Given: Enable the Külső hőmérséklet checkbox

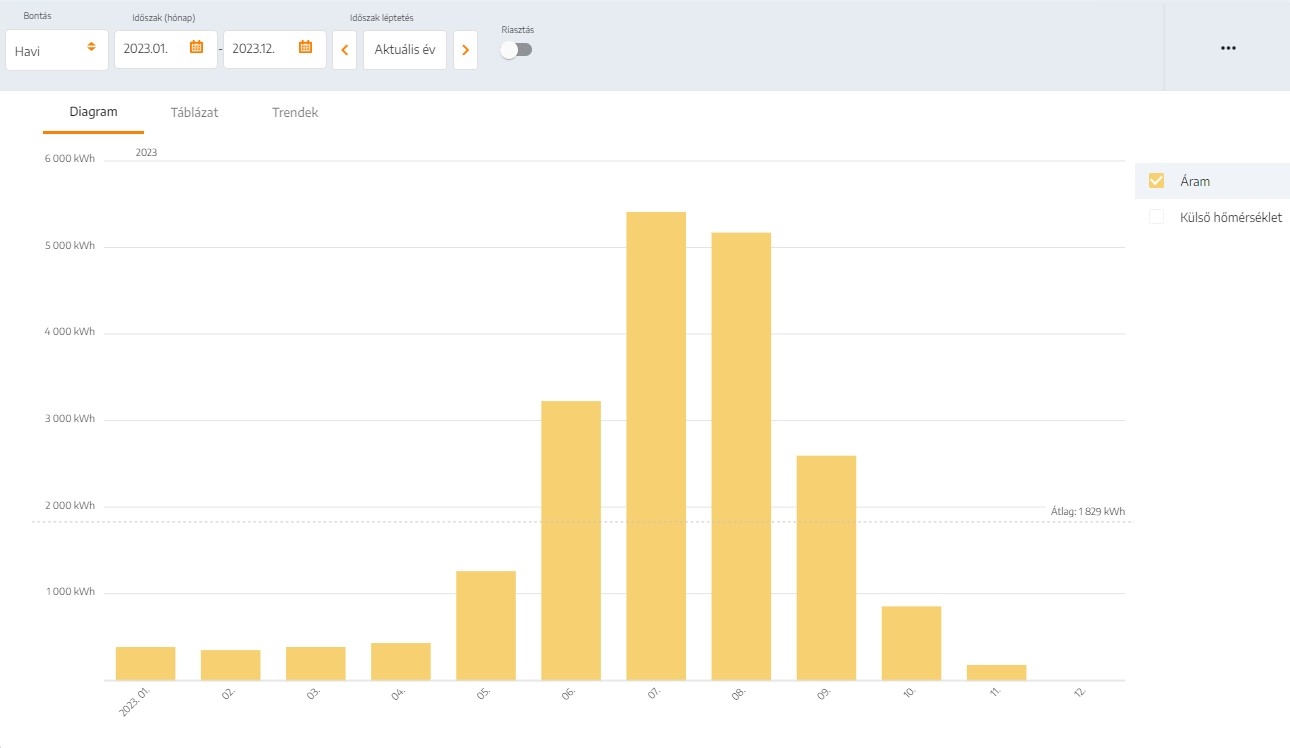Looking at the screenshot, I should 1157,217.
